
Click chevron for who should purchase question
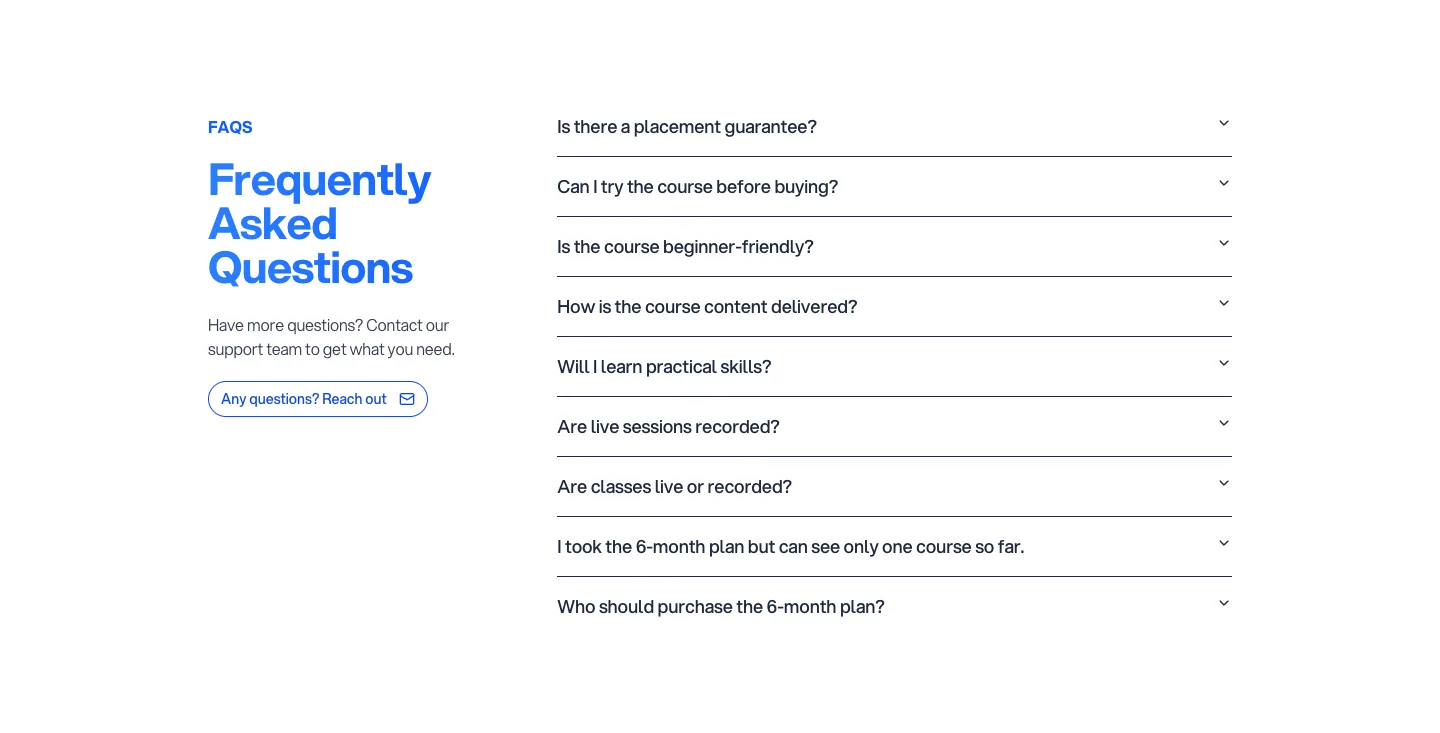click(1223, 603)
